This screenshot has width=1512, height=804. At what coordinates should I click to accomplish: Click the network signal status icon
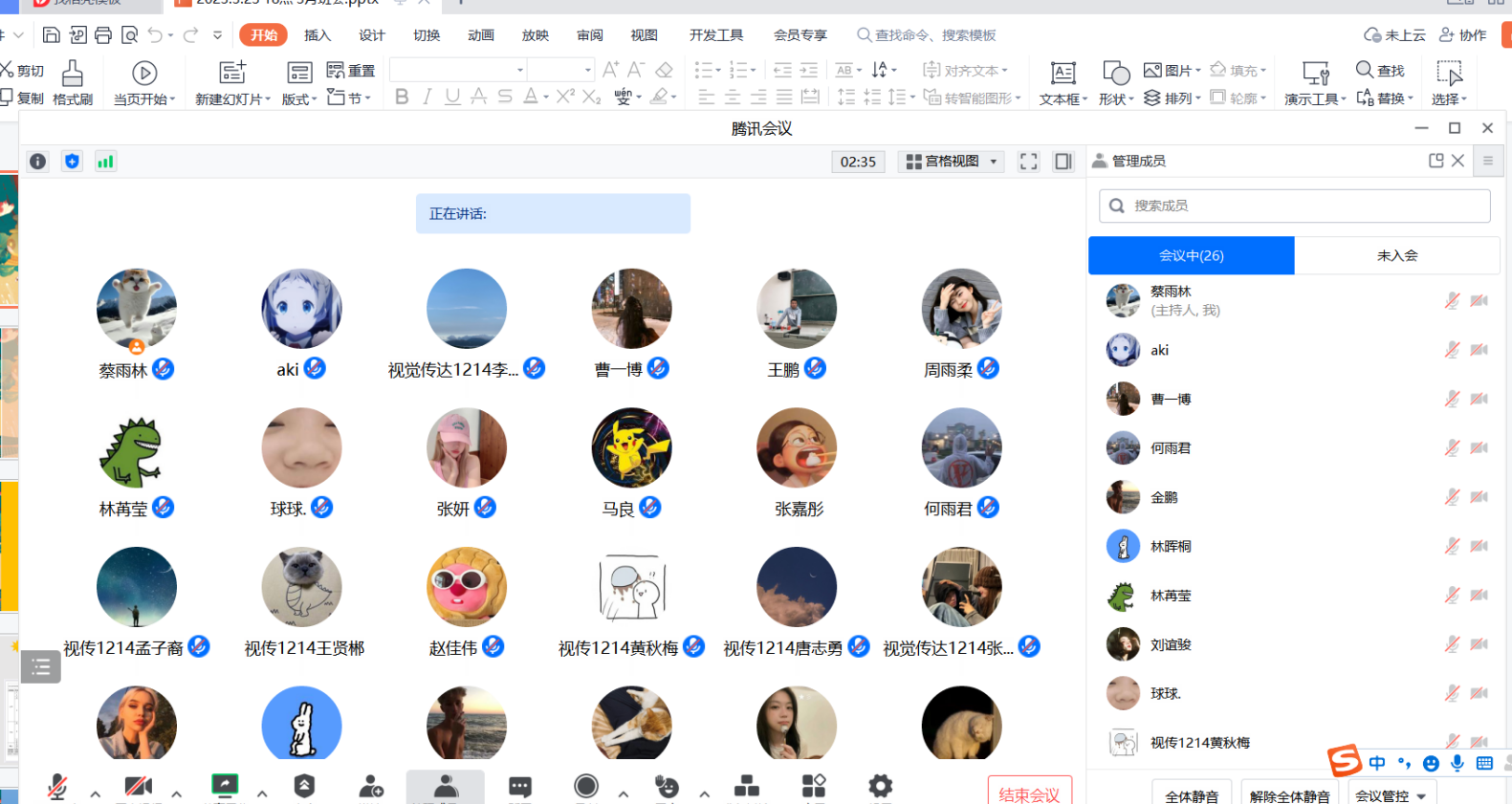[x=105, y=162]
